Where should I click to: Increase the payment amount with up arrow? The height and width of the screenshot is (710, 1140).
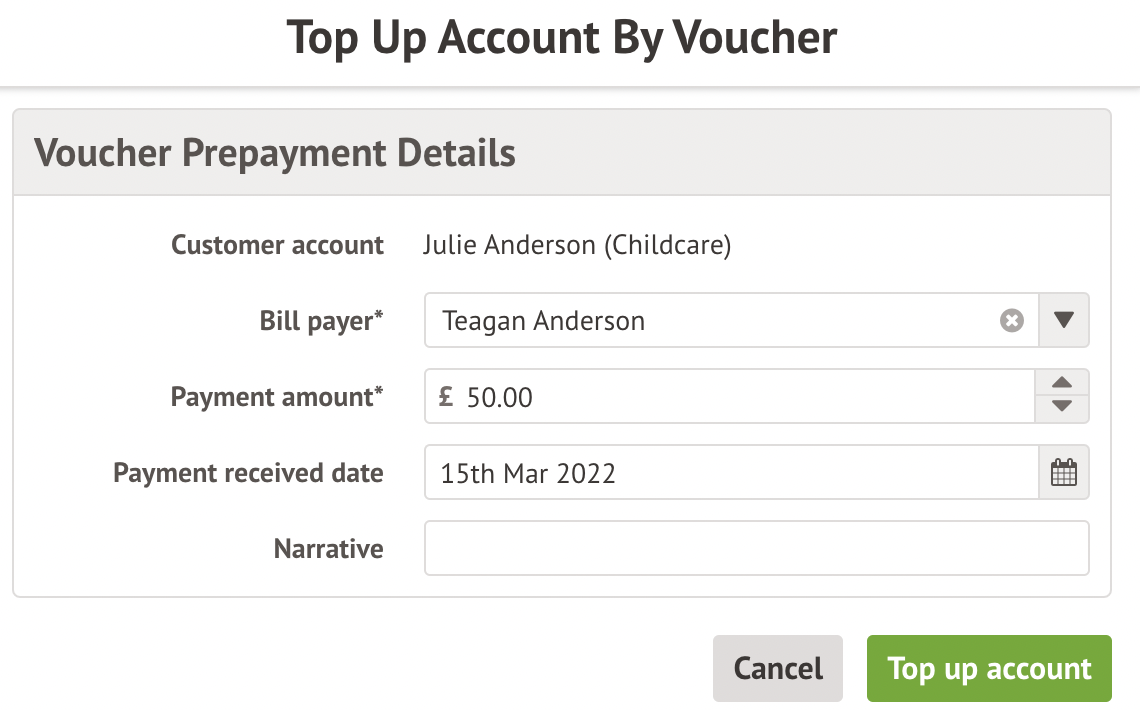tap(1063, 384)
